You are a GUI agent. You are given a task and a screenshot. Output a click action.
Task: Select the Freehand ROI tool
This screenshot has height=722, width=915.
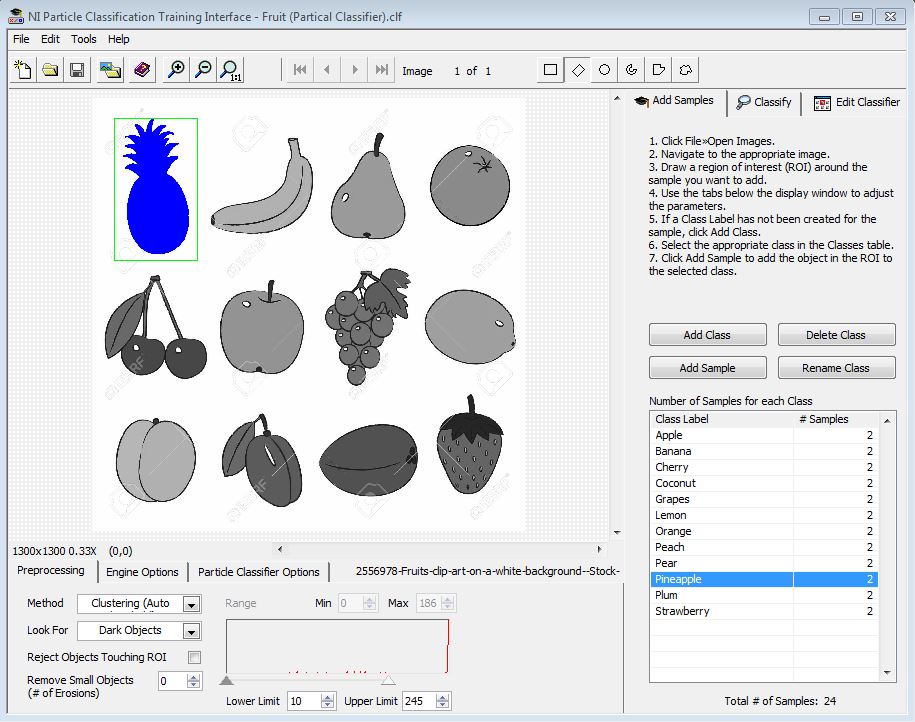(x=686, y=70)
